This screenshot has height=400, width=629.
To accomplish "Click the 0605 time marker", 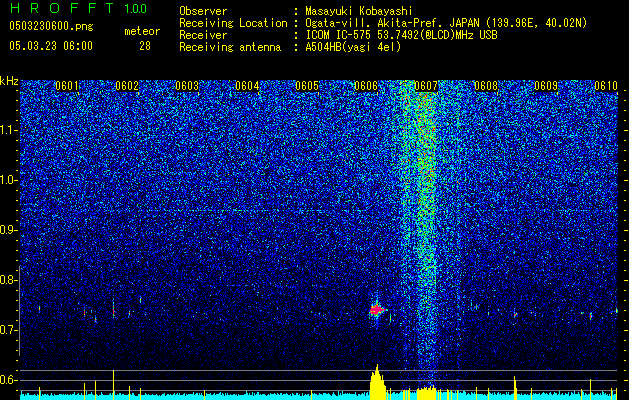I will pyautogui.click(x=307, y=86).
